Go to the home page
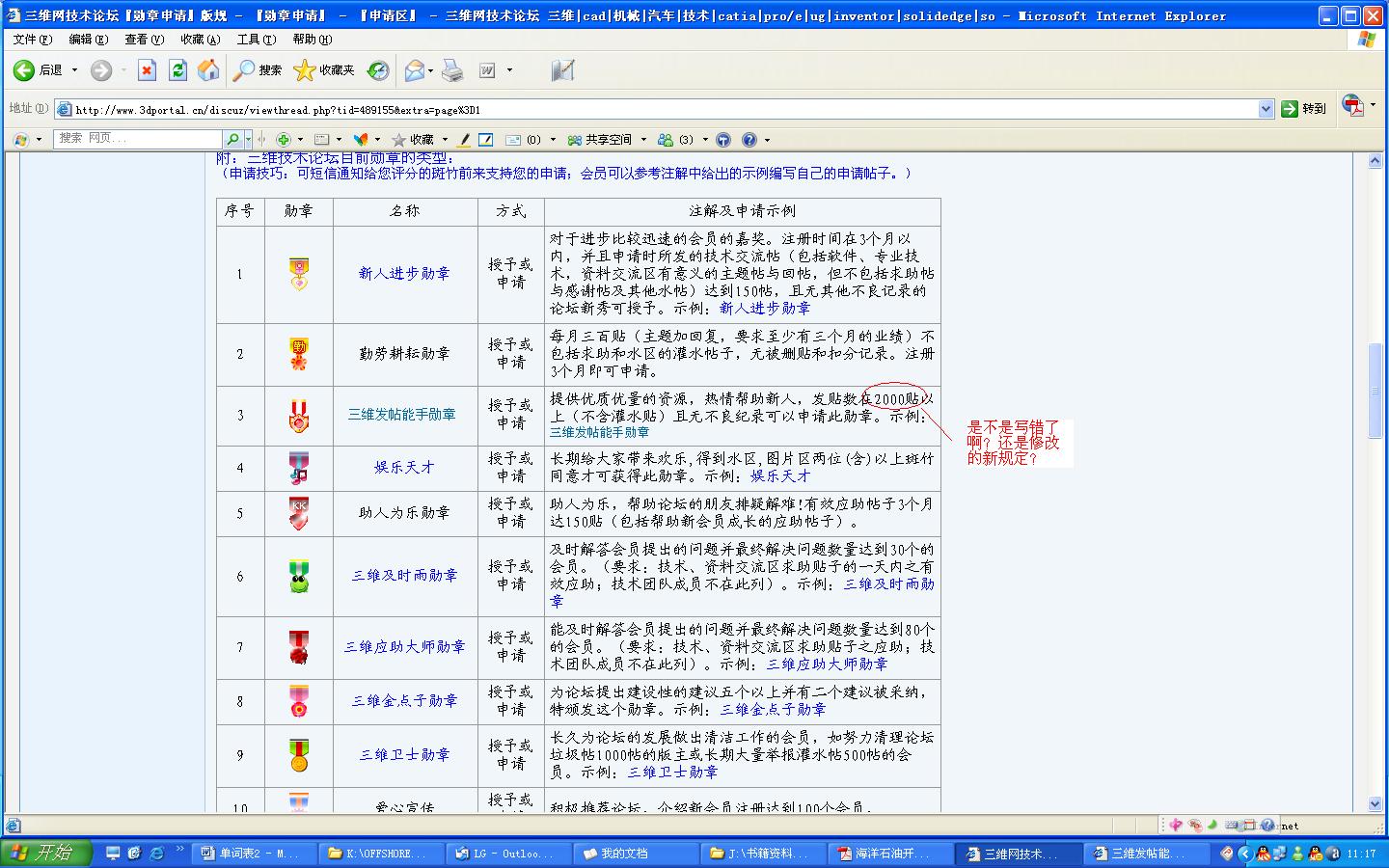Viewport: 1389px width, 868px height. point(208,70)
